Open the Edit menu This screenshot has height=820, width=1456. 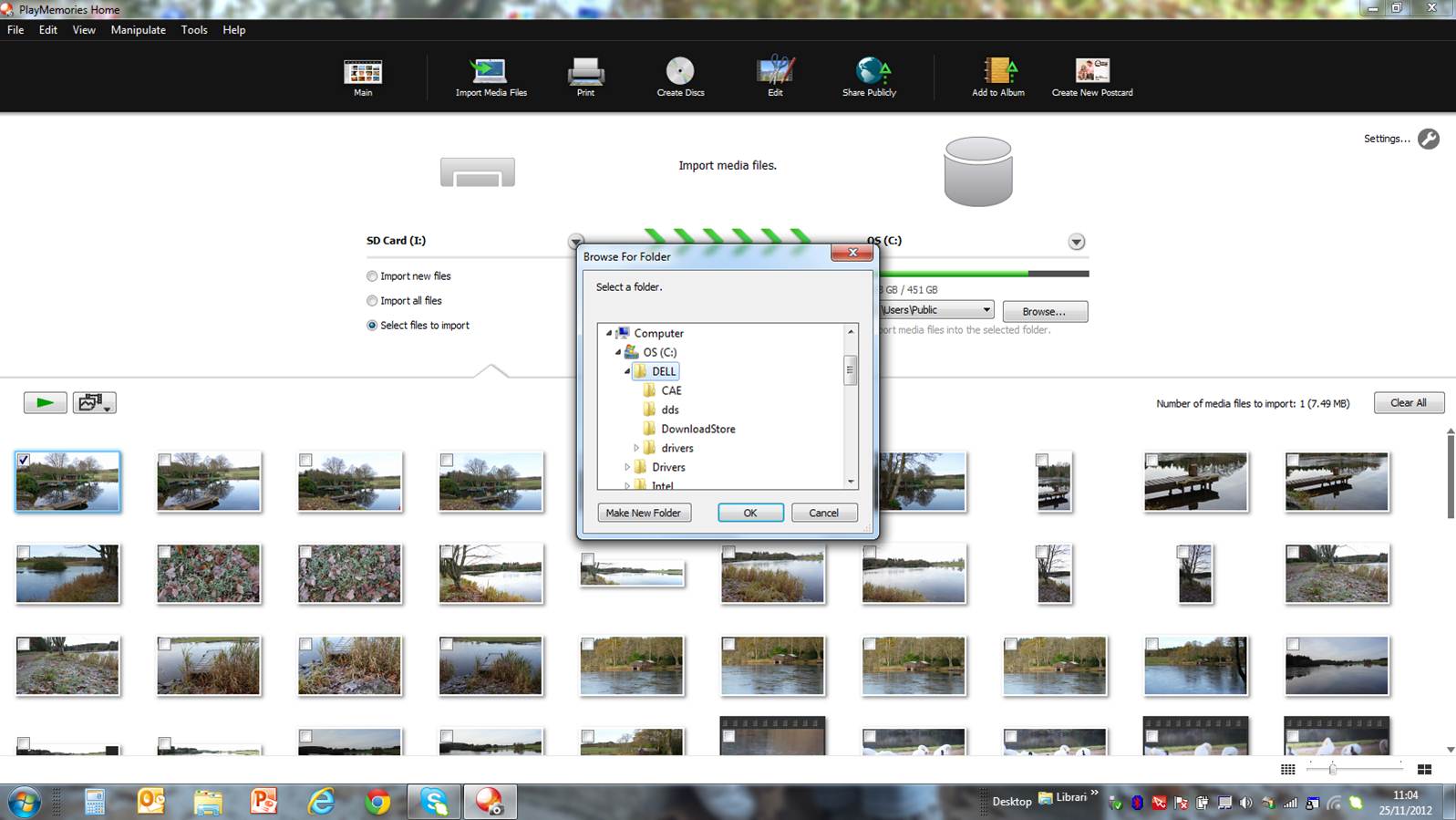48,30
